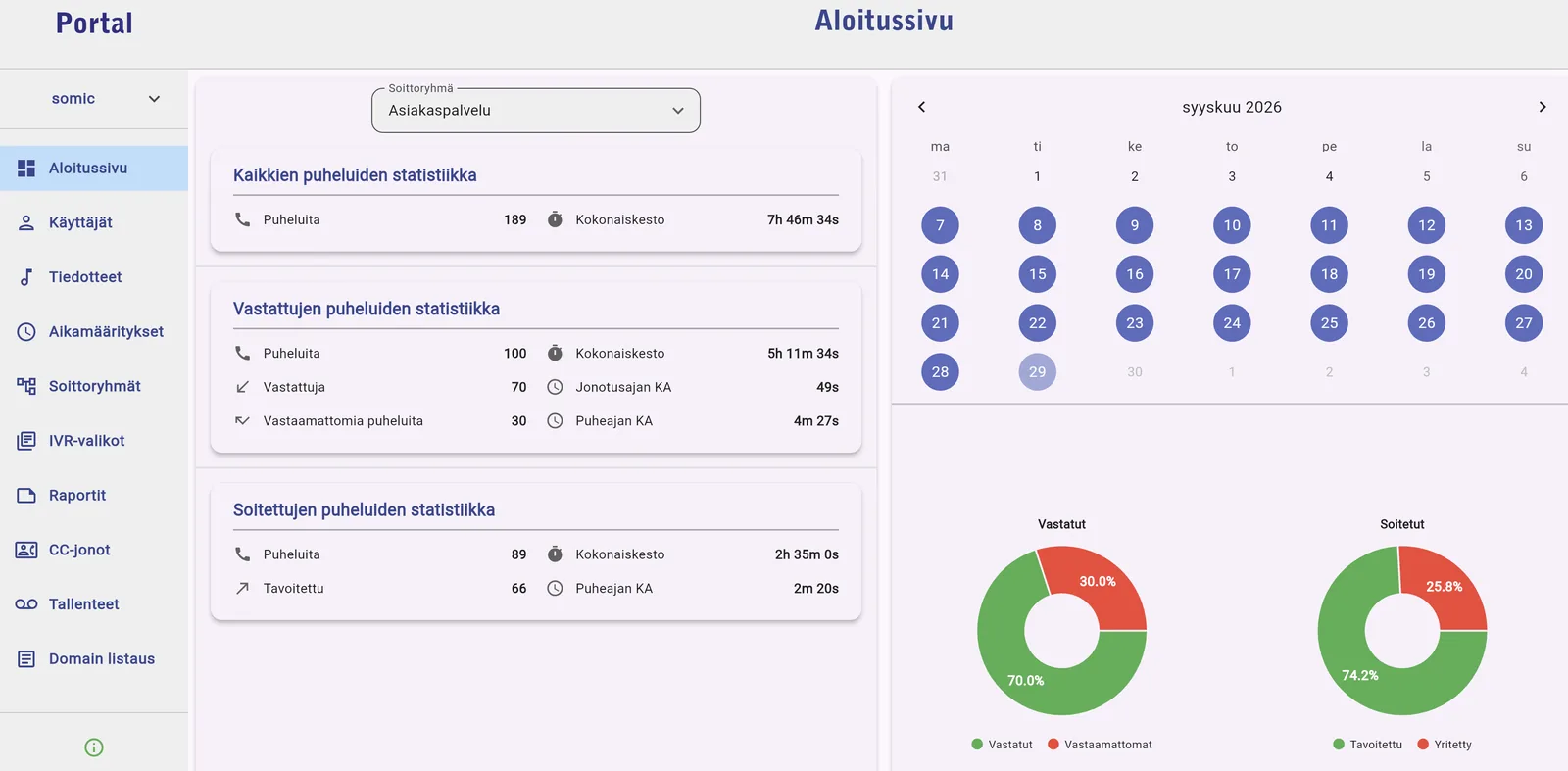
Task: Select Aikamääritykset from the sidebar
Action: pos(94,332)
